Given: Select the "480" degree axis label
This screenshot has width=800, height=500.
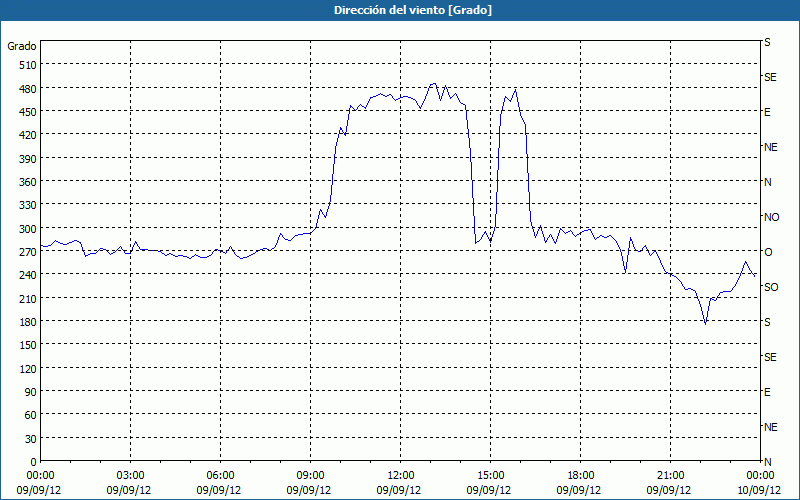Looking at the screenshot, I should coord(28,89).
